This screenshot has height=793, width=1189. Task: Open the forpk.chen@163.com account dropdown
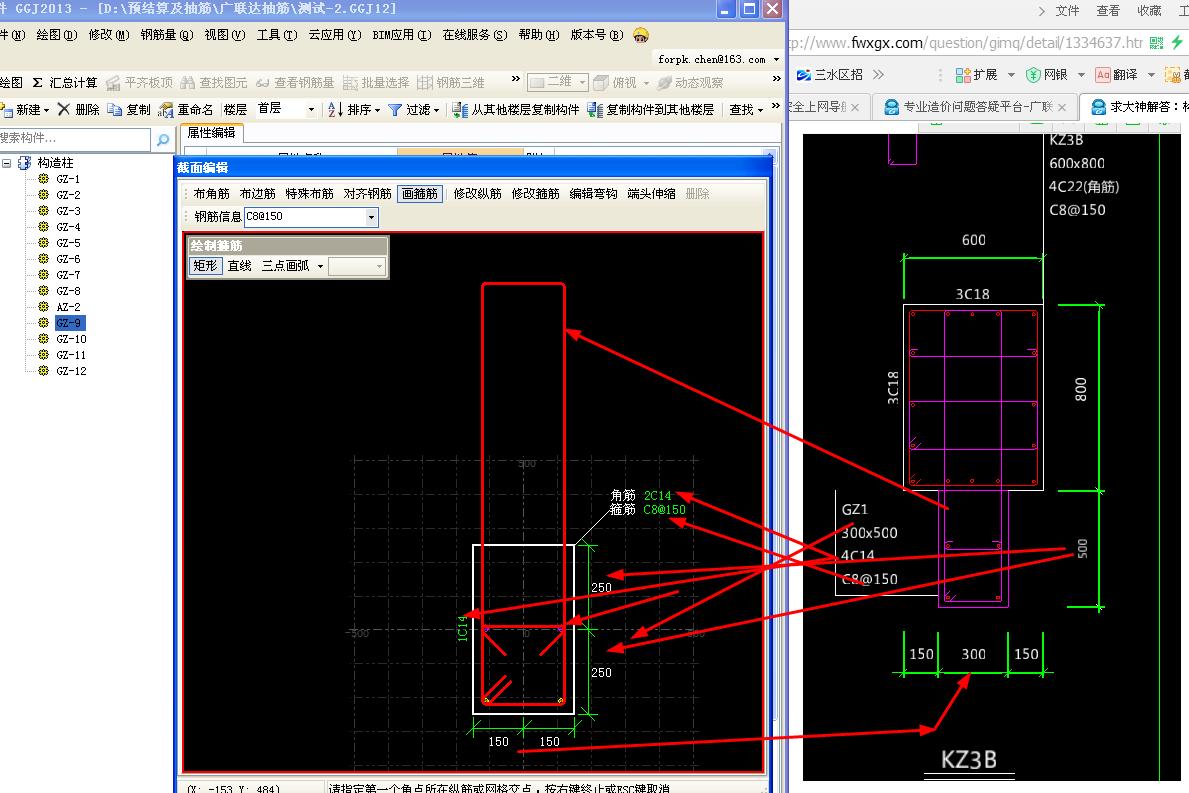coord(776,59)
